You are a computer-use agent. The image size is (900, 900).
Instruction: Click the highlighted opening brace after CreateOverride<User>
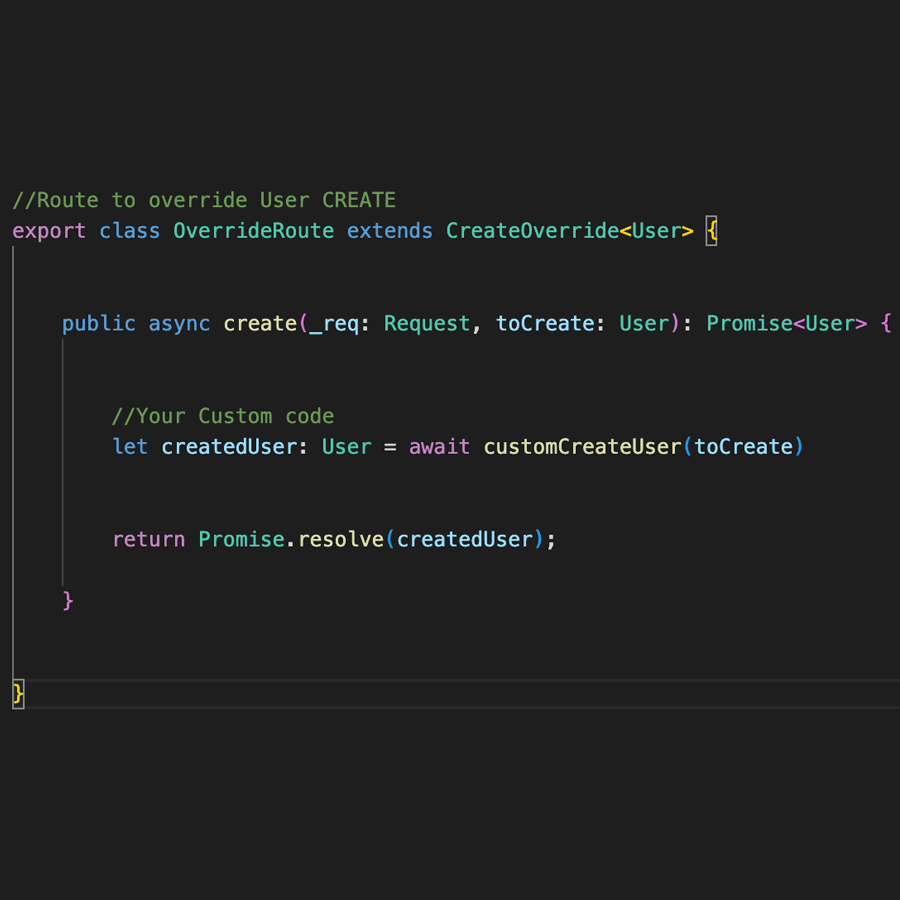(x=711, y=231)
